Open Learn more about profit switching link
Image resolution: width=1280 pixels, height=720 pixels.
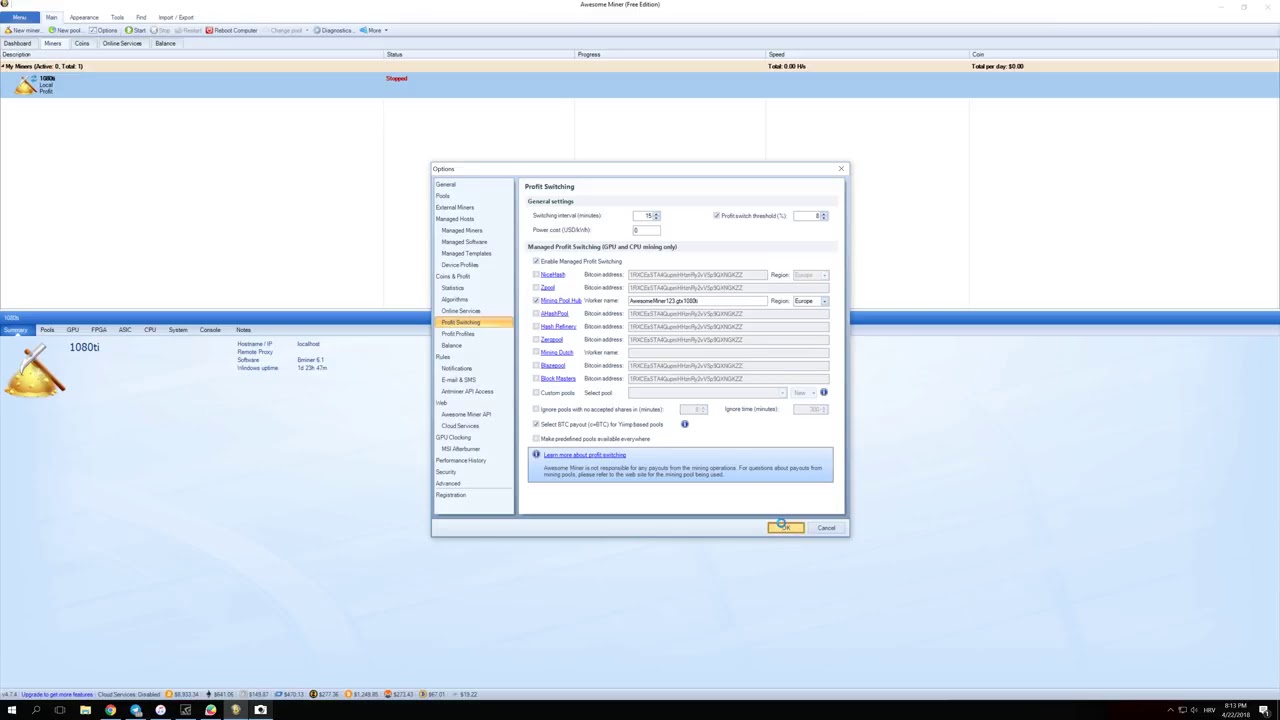pyautogui.click(x=585, y=455)
